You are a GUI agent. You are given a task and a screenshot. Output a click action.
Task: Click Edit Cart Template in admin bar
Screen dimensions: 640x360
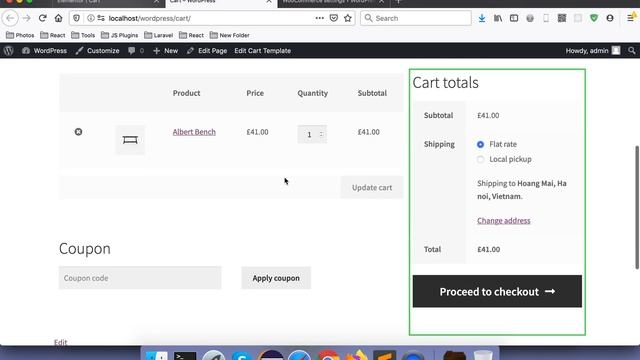pos(262,51)
